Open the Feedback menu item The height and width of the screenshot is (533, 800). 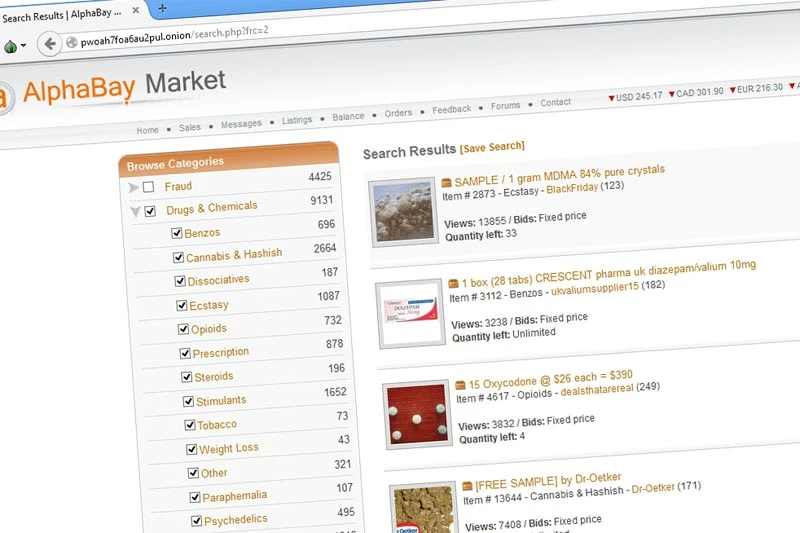(452, 109)
